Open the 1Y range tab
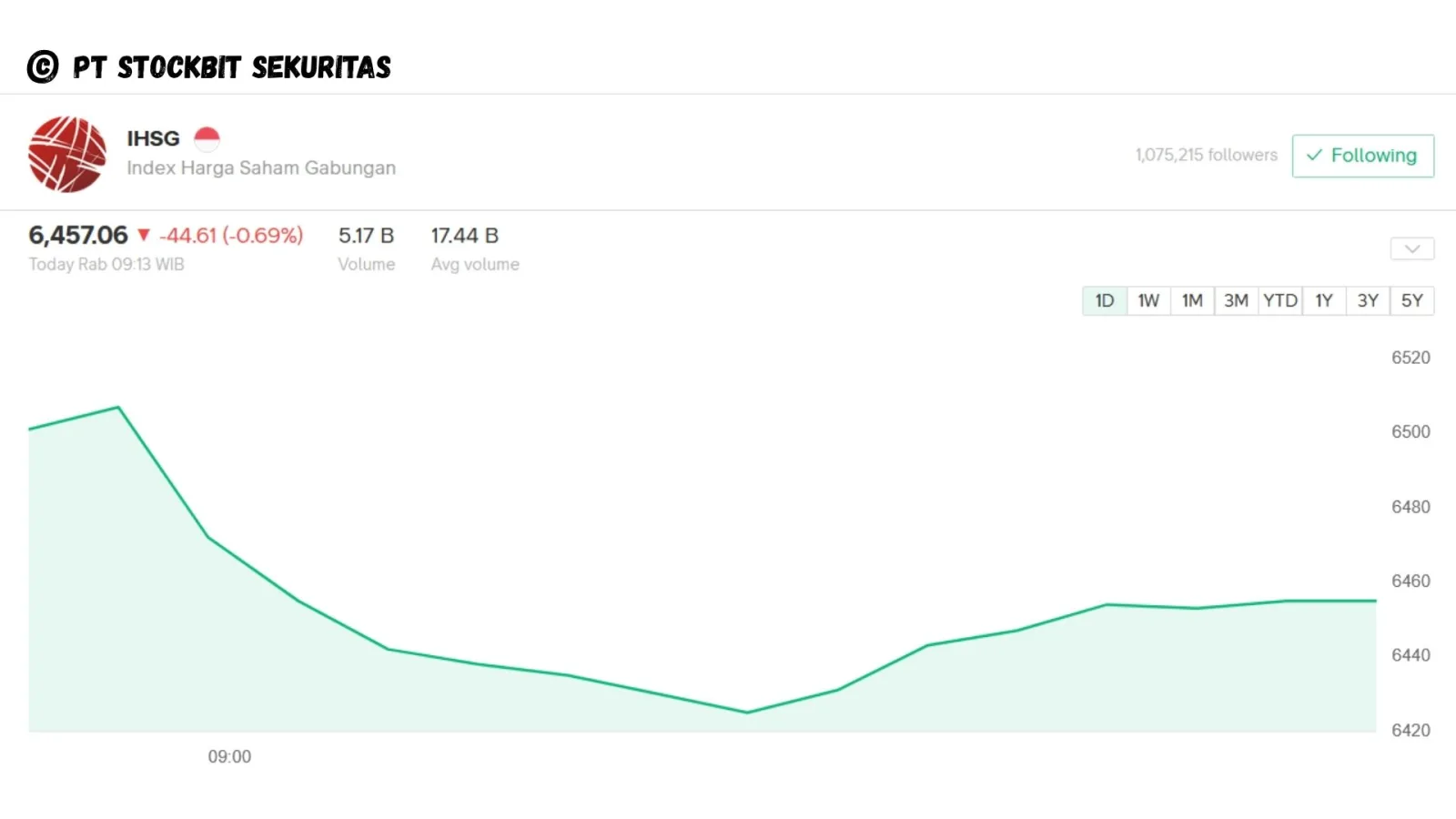 [1324, 300]
